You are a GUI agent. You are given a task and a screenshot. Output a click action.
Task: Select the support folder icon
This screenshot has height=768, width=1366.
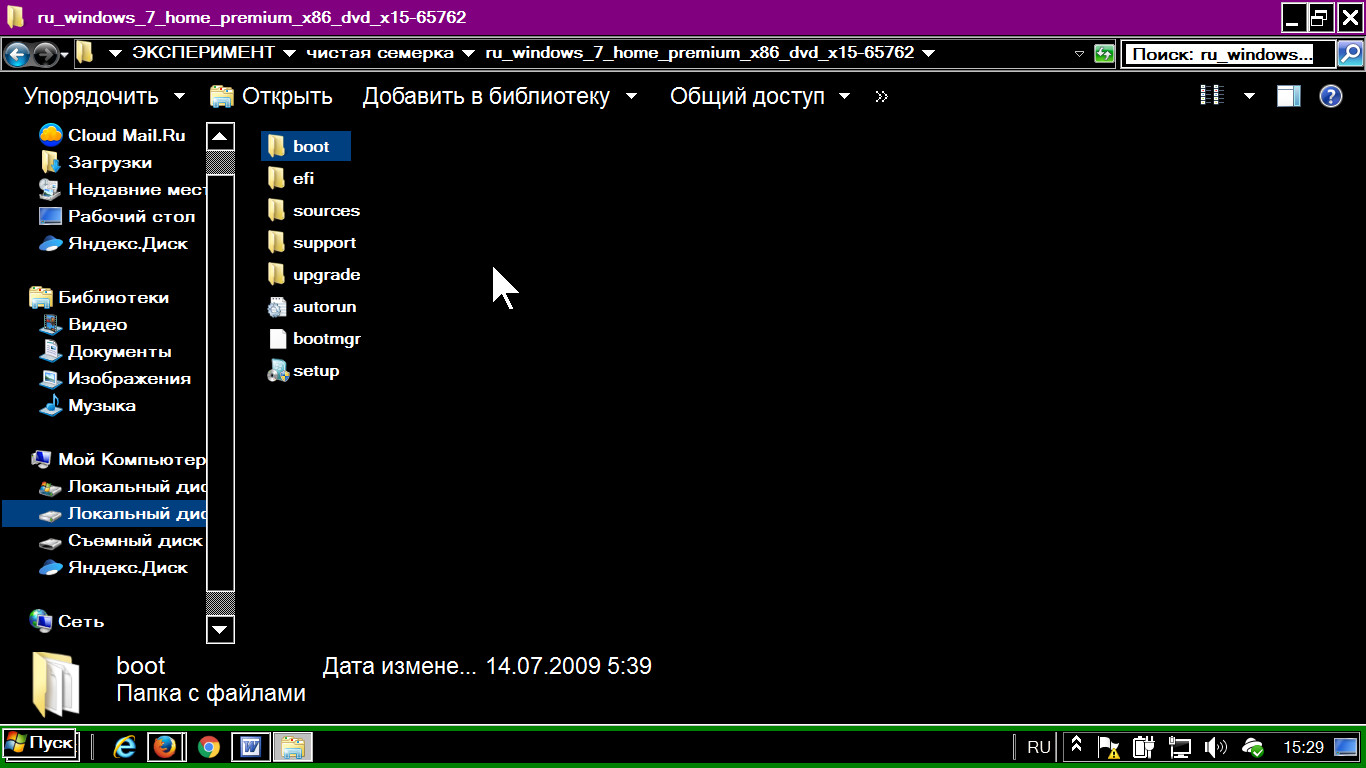click(277, 243)
